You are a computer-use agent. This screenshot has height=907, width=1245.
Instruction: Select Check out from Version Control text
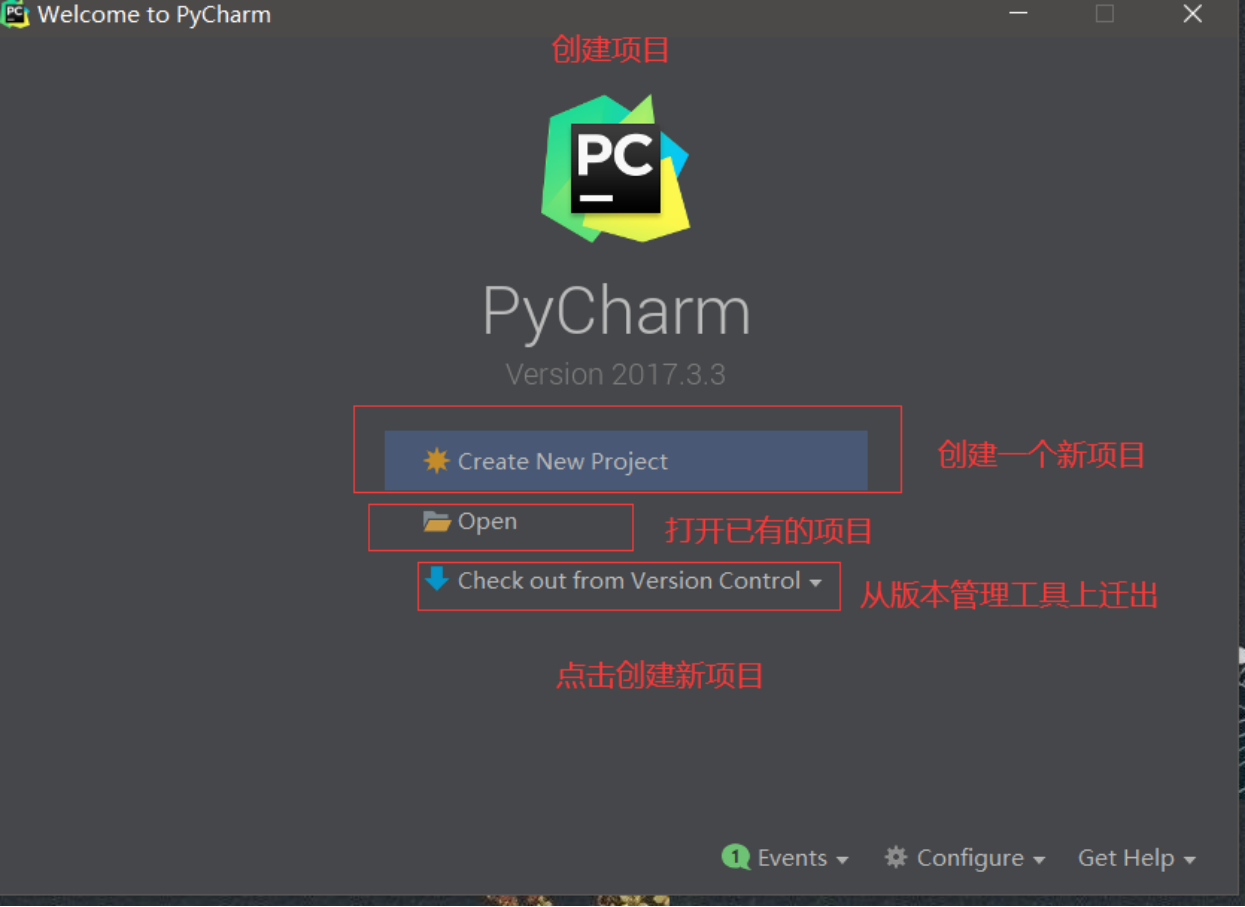(x=629, y=580)
